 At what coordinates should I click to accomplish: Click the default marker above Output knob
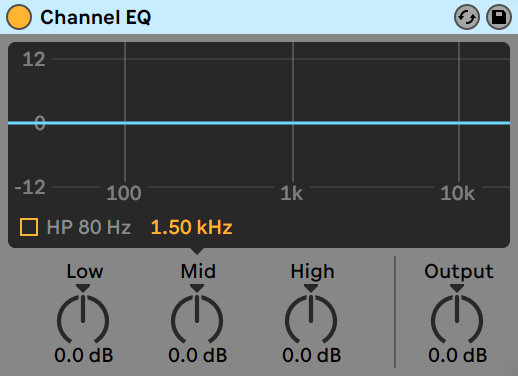(x=457, y=288)
